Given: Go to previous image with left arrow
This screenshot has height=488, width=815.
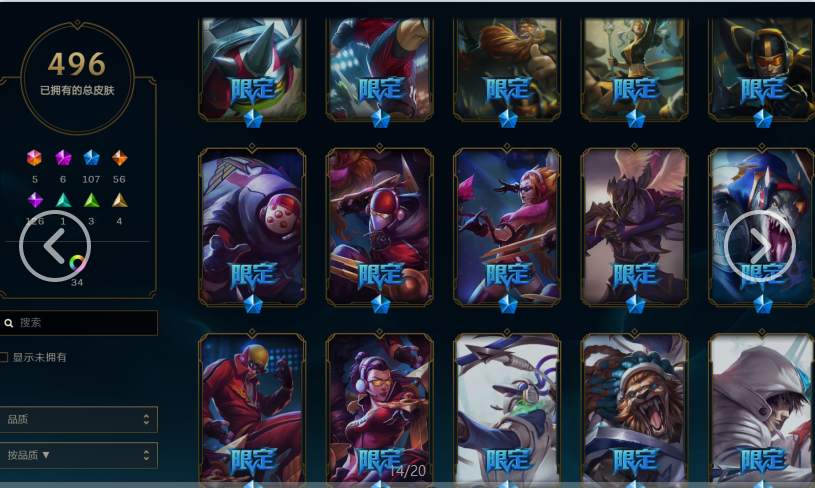Looking at the screenshot, I should click(x=55, y=246).
